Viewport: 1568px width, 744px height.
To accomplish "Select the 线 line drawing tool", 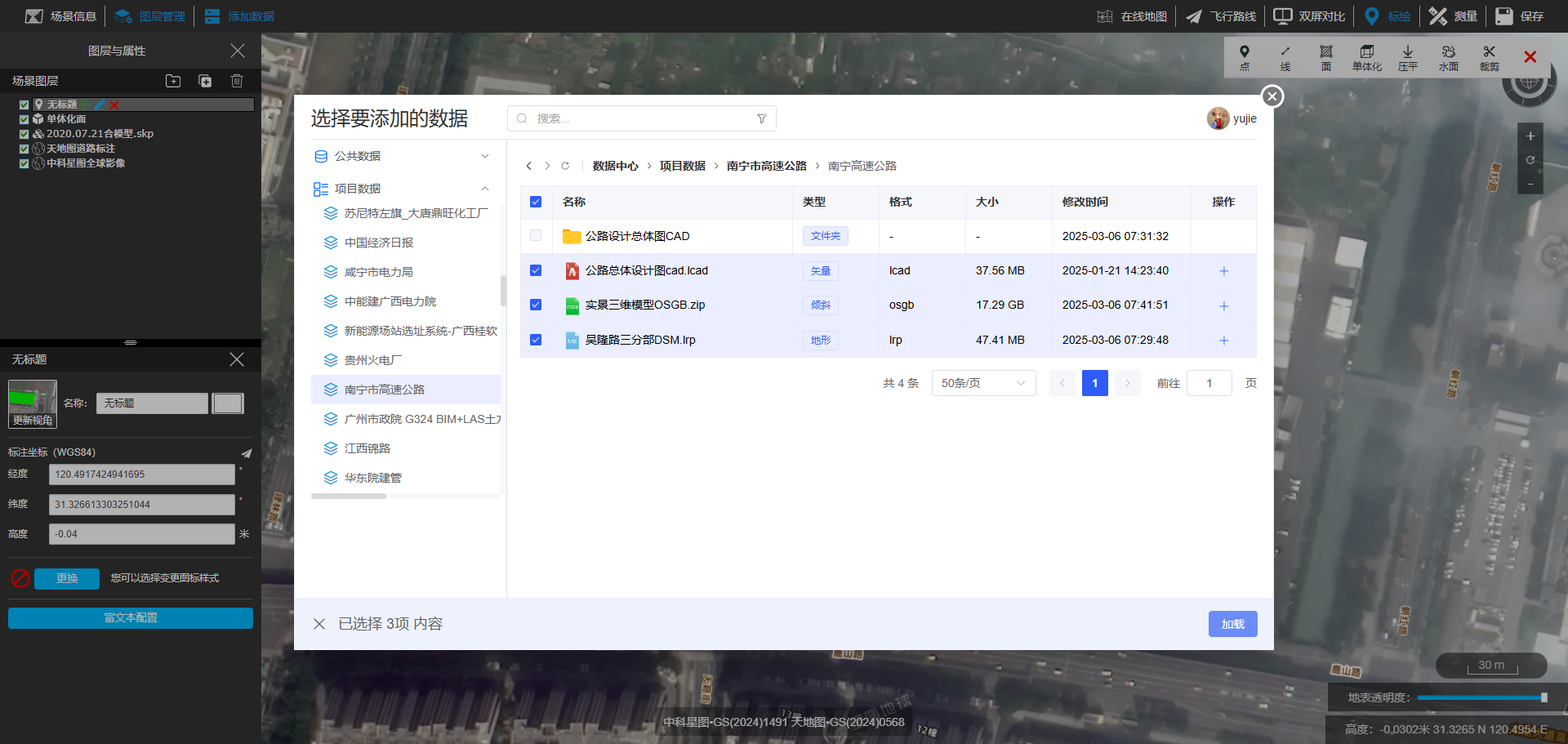I will coord(1285,58).
